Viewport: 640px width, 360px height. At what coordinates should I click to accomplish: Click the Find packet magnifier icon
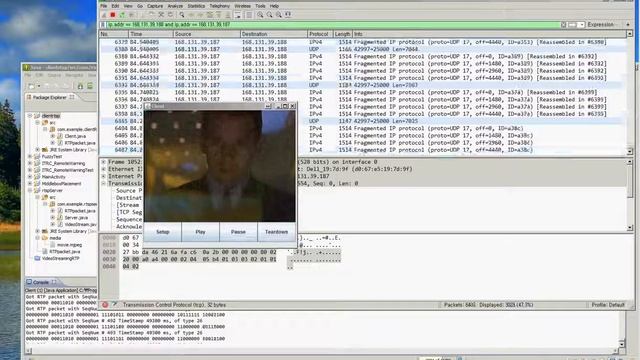tap(182, 15)
